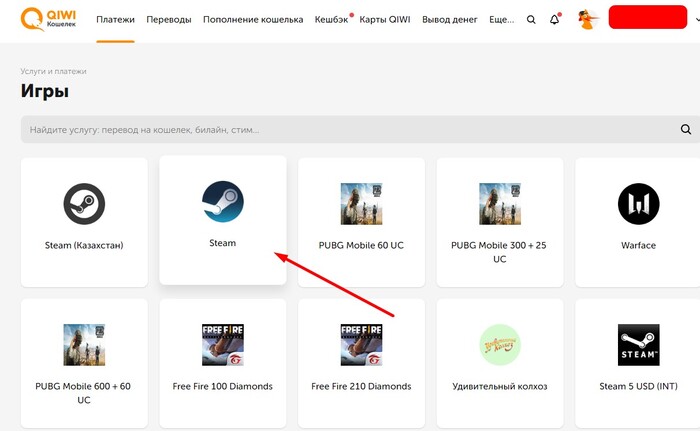Image resolution: width=700 pixels, height=431 pixels.
Task: Click the Услуги и платежи breadcrumb link
Action: point(53,71)
